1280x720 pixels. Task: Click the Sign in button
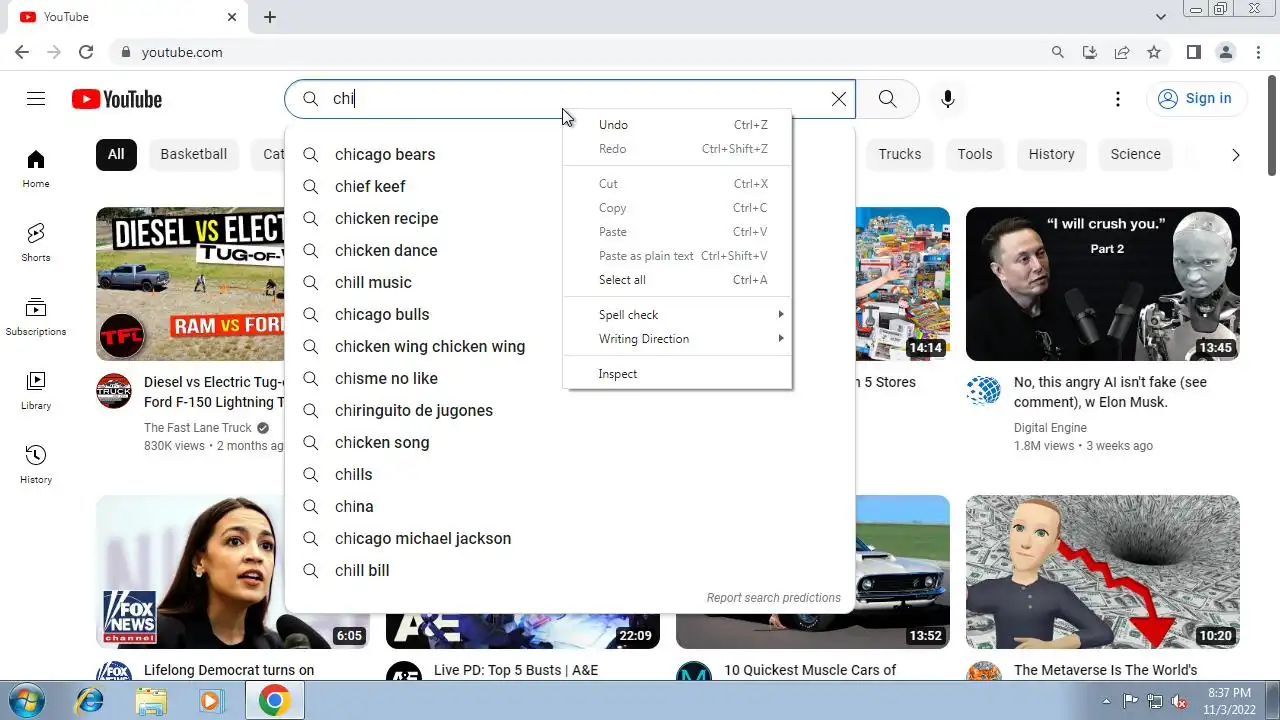click(x=1196, y=98)
